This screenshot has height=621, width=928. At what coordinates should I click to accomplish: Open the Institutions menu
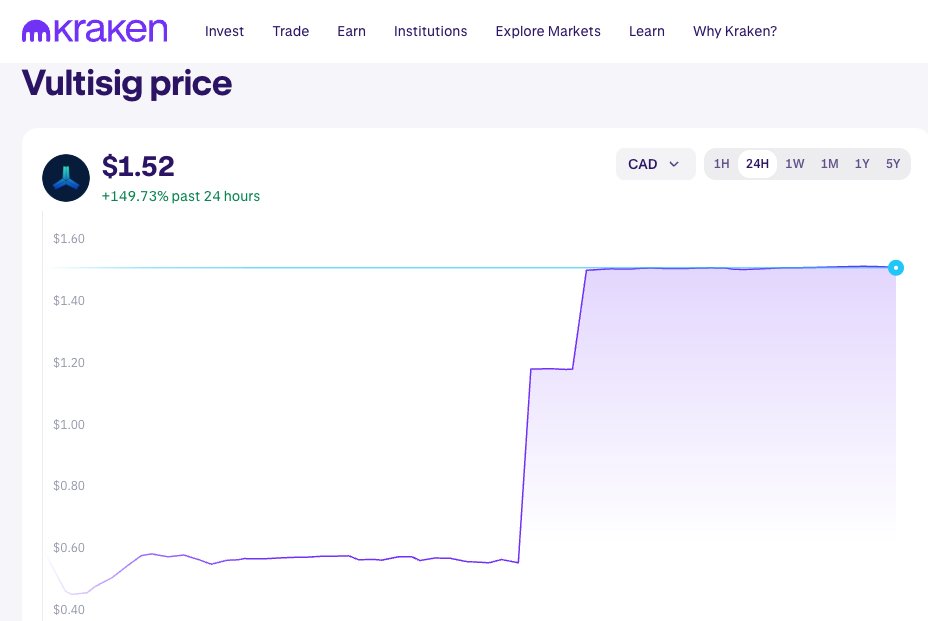(x=430, y=31)
